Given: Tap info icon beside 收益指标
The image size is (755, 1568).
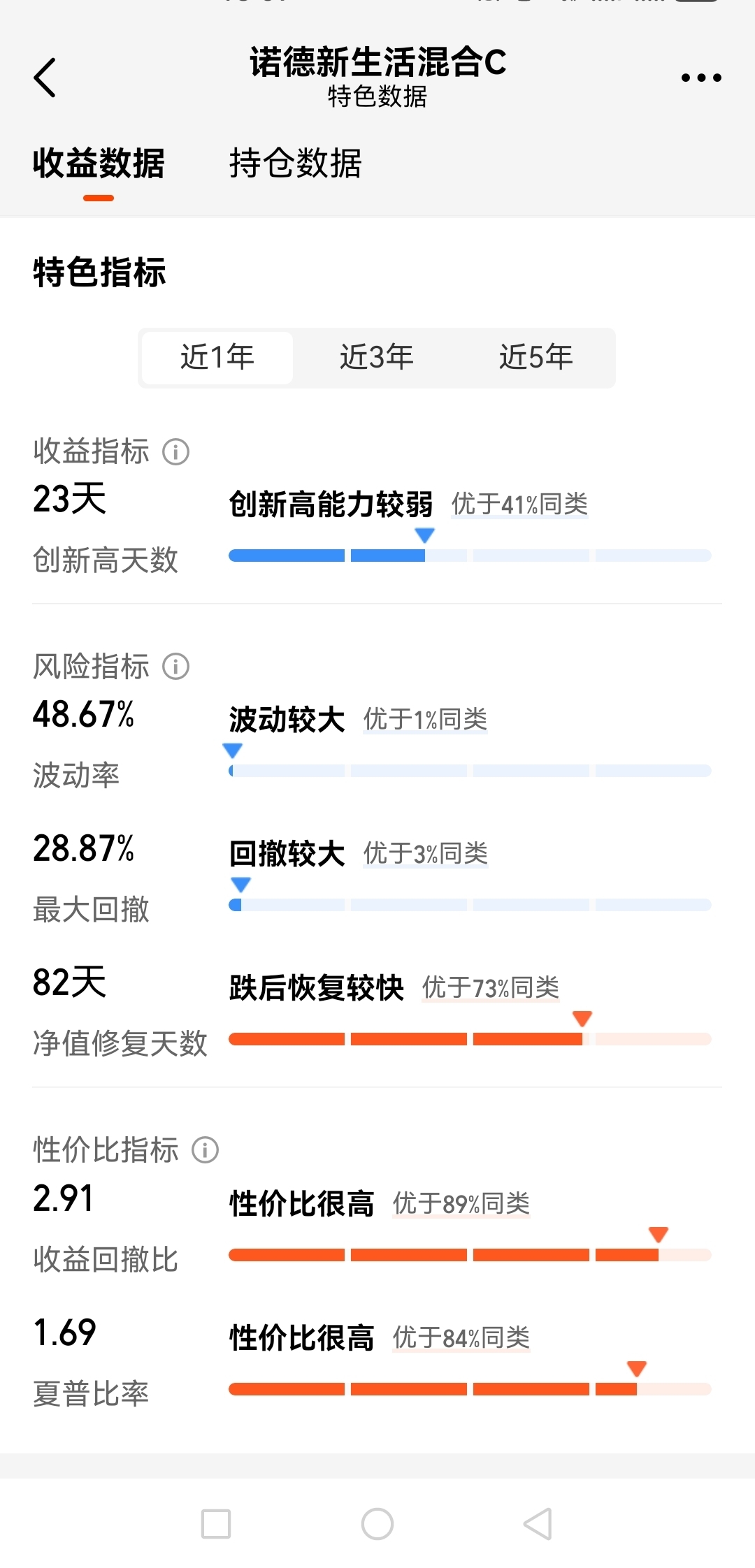Looking at the screenshot, I should (176, 452).
